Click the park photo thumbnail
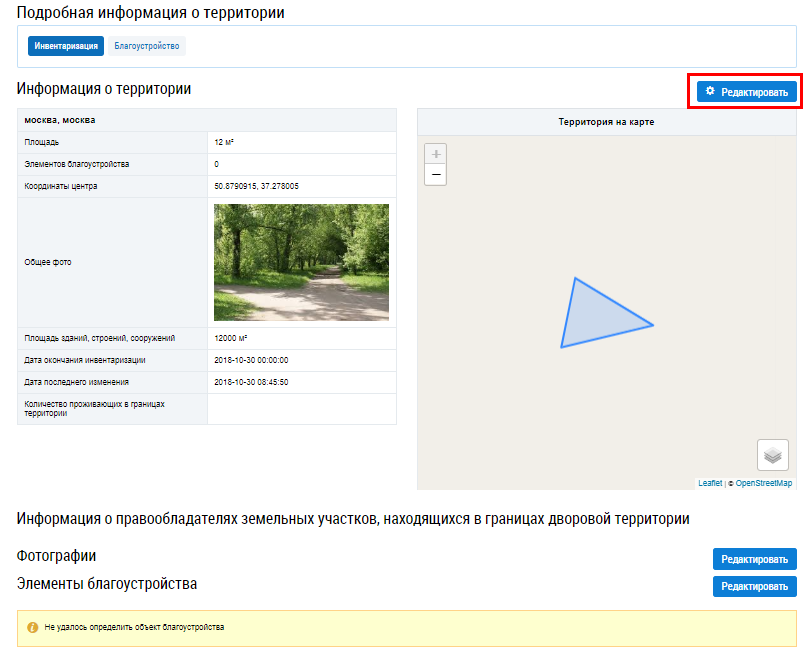 tap(301, 262)
